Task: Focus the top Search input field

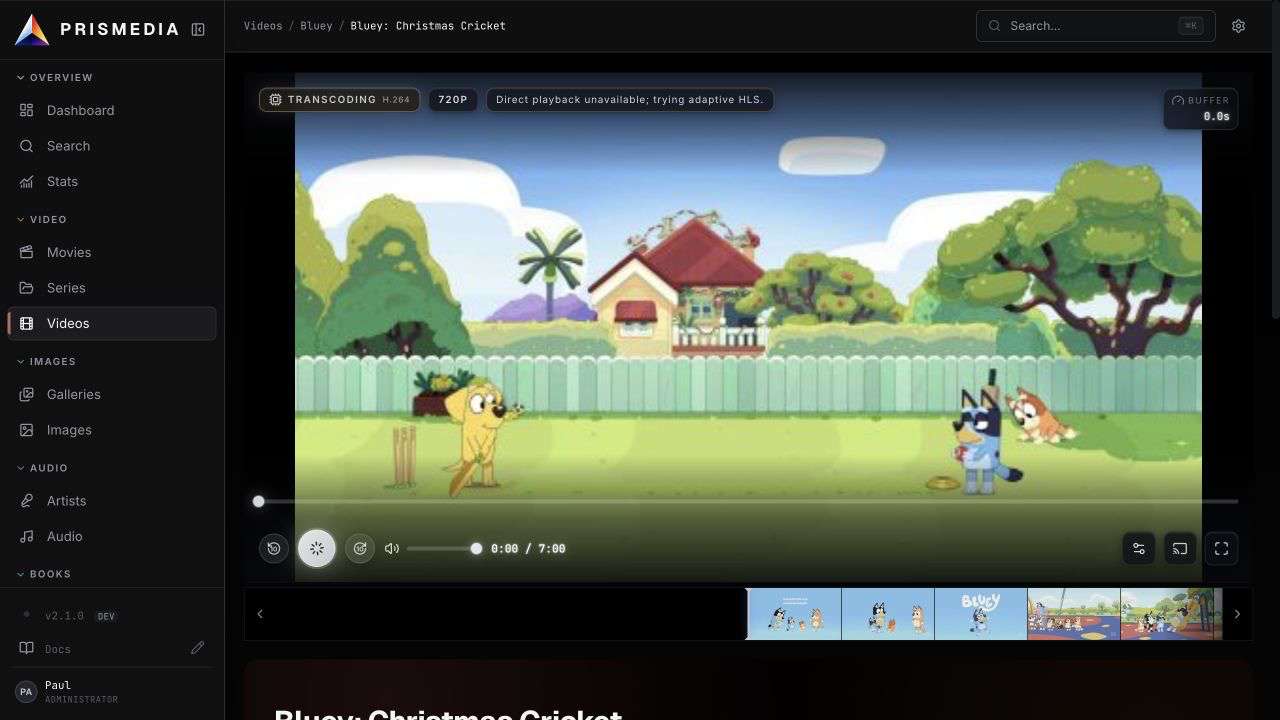Action: 1095,26
